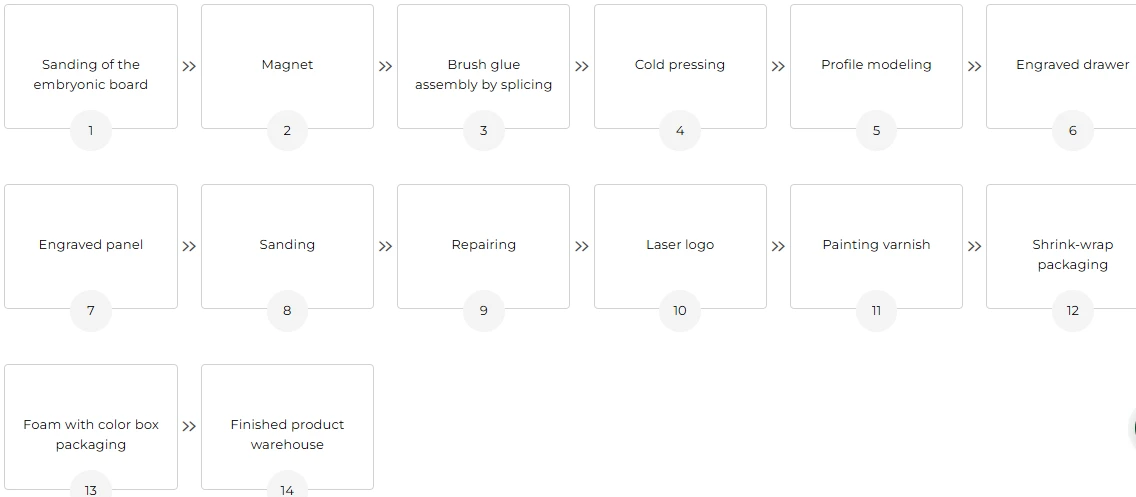Click the arrow after Foam with color box packaging
Viewport: 1136px width, 497px height.
coord(189,426)
